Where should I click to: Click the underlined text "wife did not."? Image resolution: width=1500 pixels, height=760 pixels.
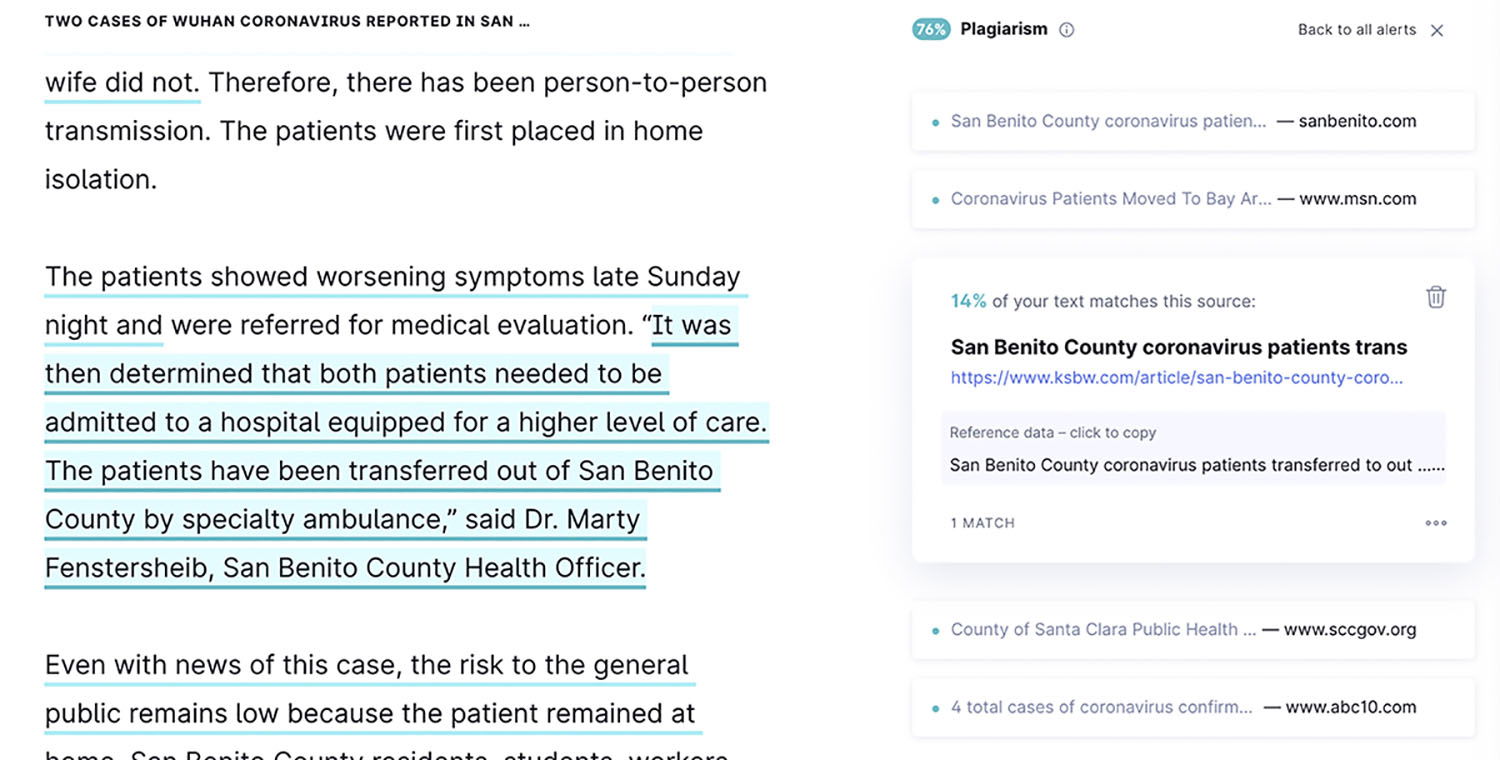click(x=122, y=82)
